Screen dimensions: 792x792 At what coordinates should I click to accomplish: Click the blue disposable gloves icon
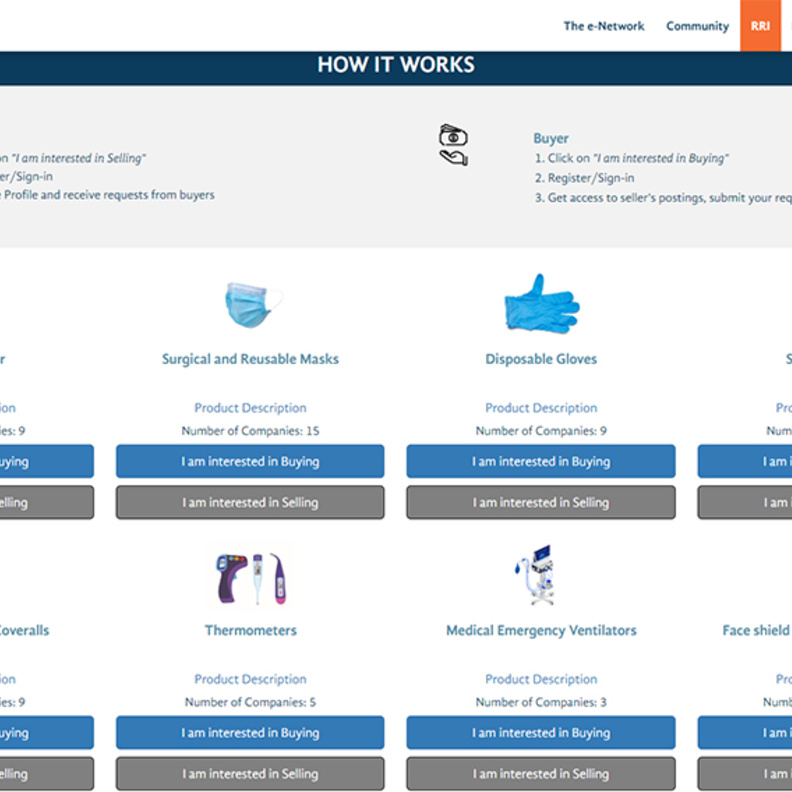(541, 303)
